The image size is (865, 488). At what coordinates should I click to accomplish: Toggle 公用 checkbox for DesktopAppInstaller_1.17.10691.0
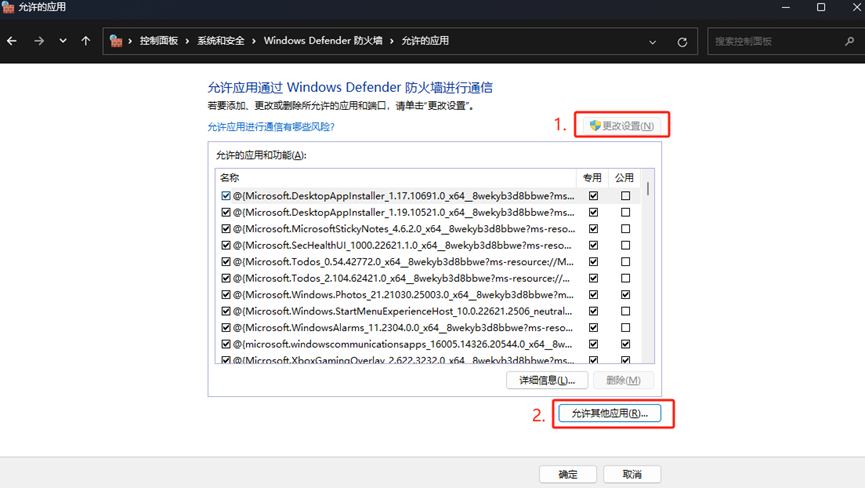coord(626,196)
